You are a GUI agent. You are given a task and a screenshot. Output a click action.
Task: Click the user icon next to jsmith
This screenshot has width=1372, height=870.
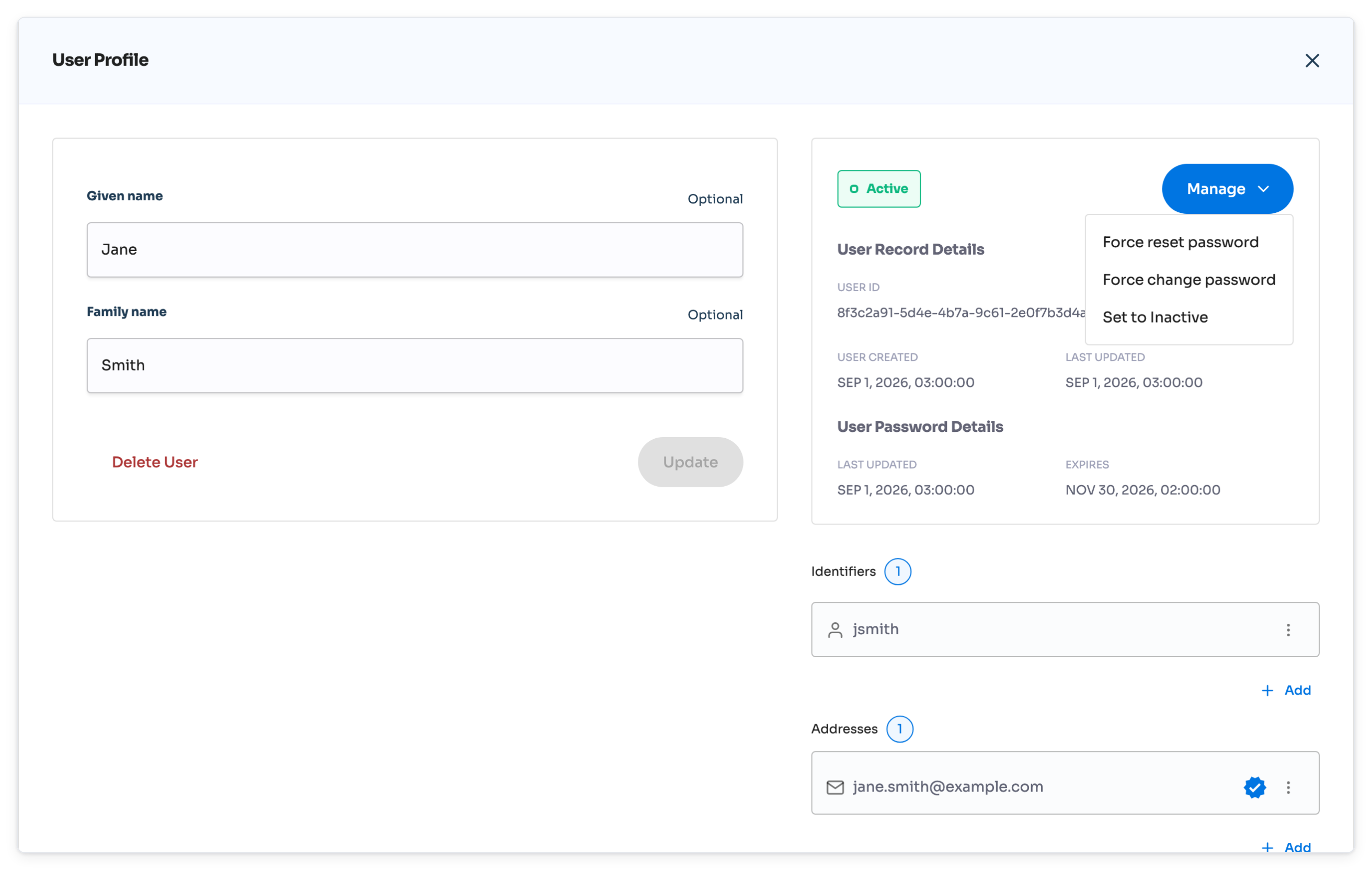(834, 629)
